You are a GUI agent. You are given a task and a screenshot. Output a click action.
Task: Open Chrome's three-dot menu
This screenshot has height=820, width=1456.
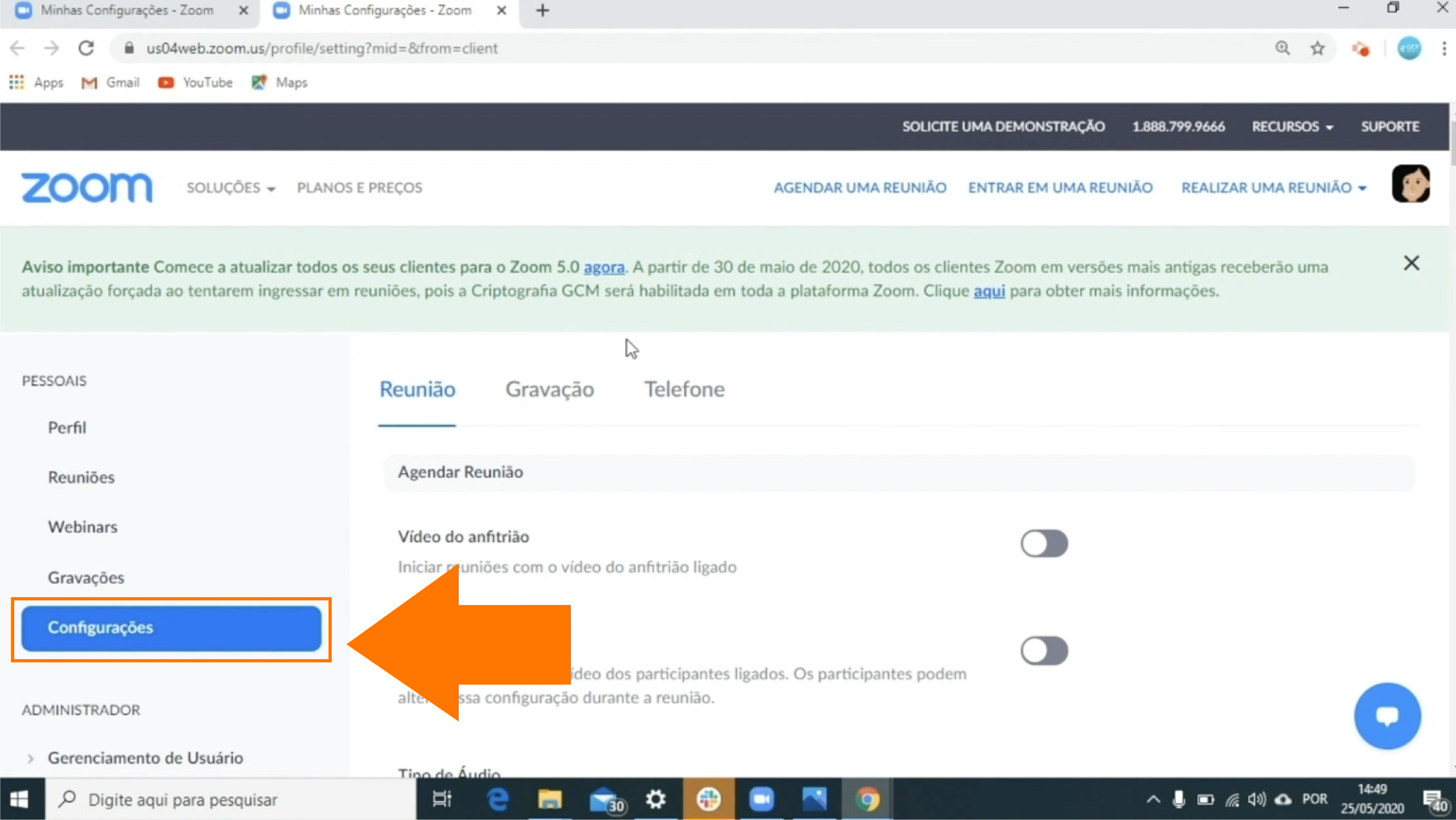pos(1444,48)
